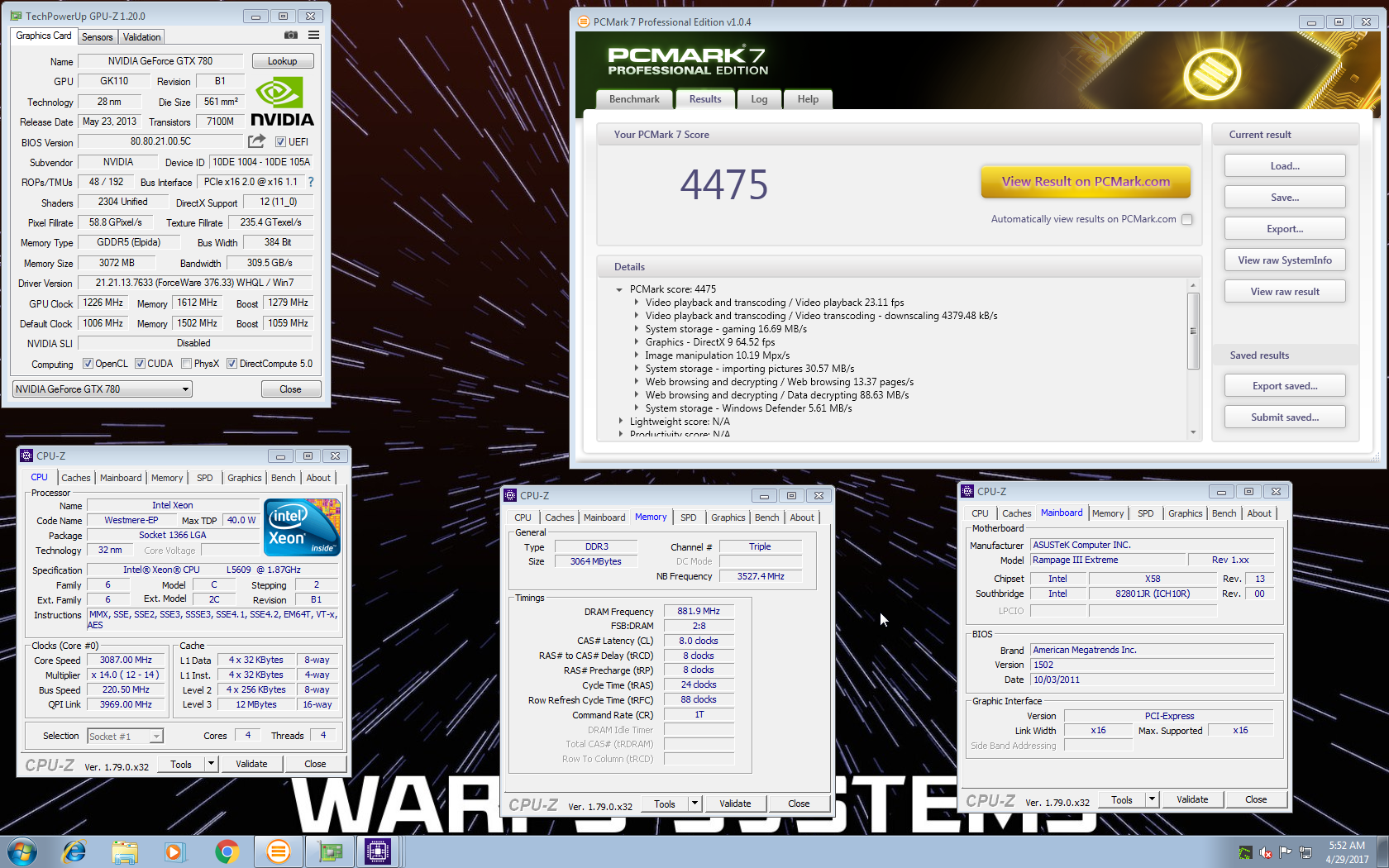The height and width of the screenshot is (868, 1389).
Task: Click the NVIDIA system tray icon
Action: 1245,852
